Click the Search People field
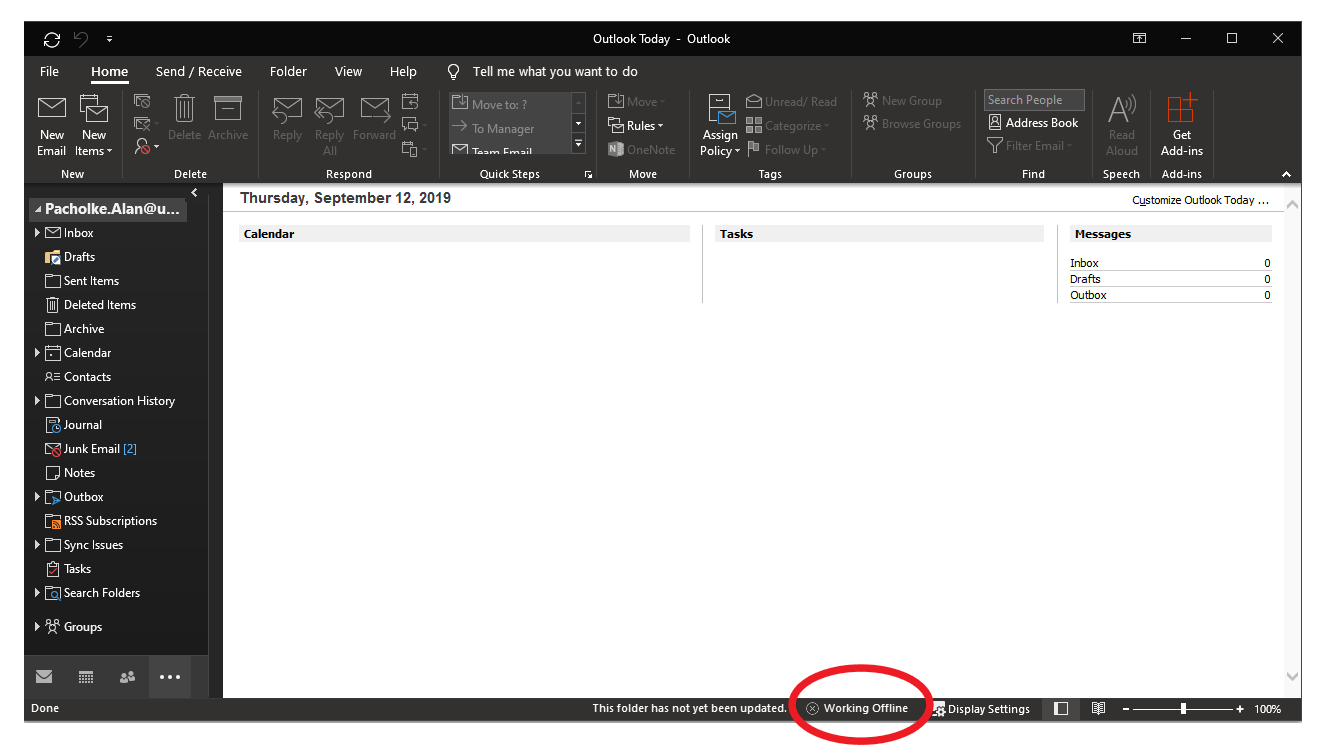The height and width of the screenshot is (755, 1328). click(x=1034, y=100)
